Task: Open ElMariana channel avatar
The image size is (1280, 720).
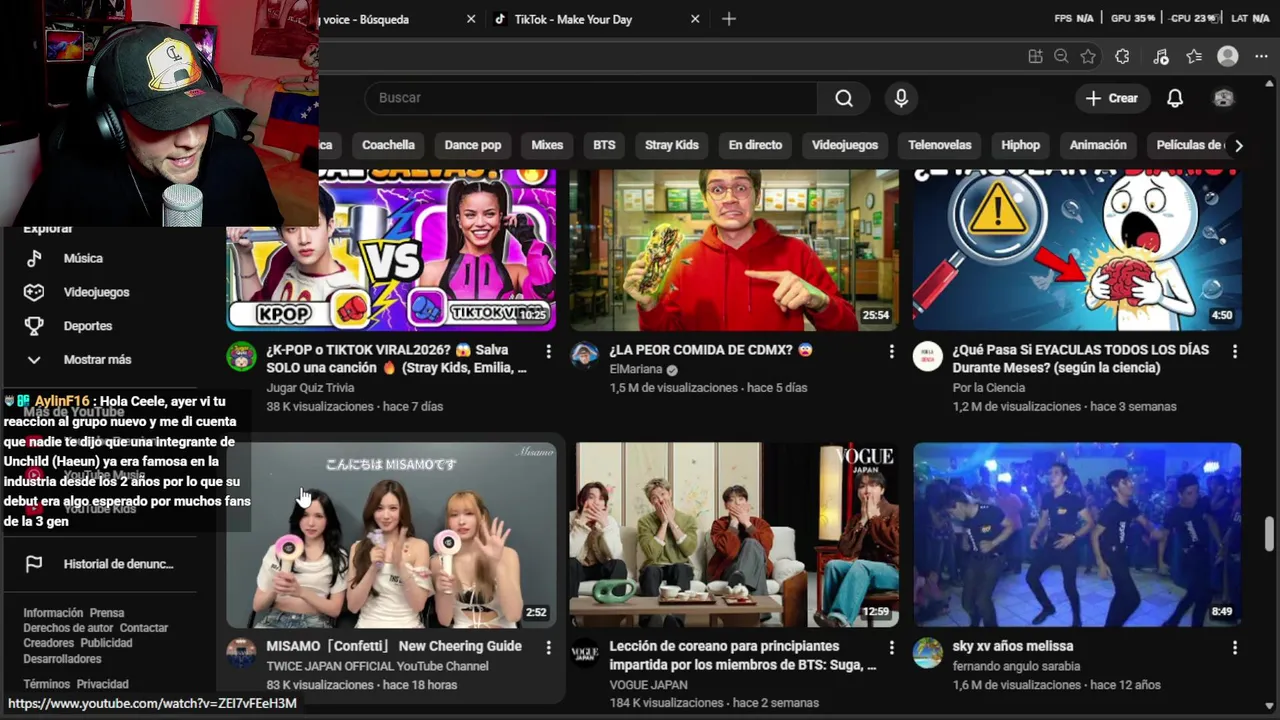Action: click(584, 356)
